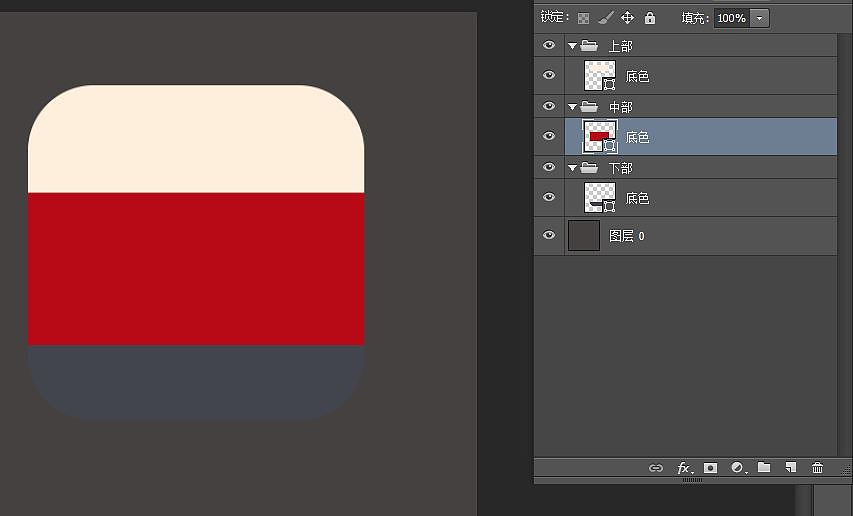Hide the 底色 layer in the 下部 group
This screenshot has height=516, width=853.
point(549,197)
